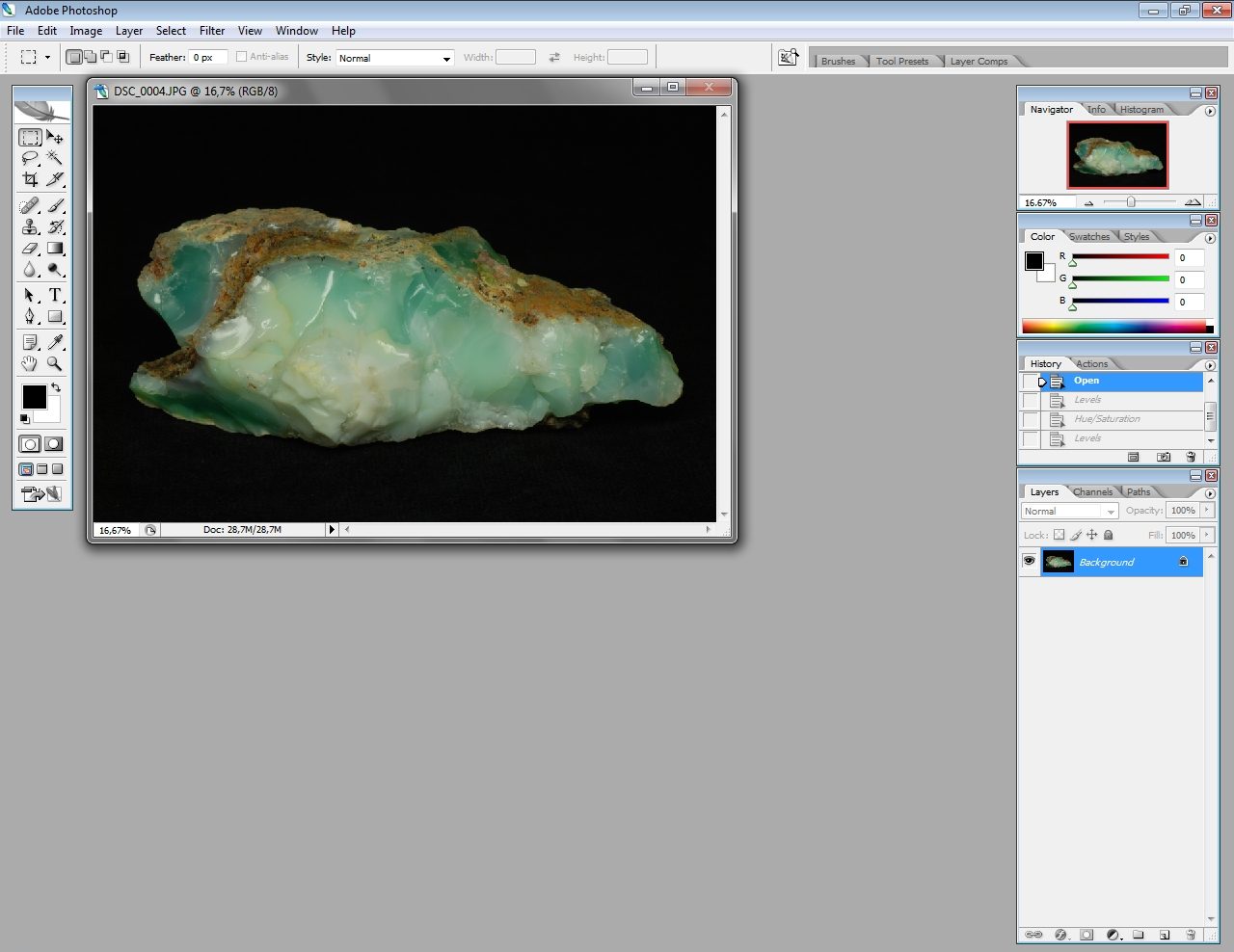This screenshot has height=952, width=1234.
Task: Set history brush source for Open state
Action: (x=1031, y=381)
